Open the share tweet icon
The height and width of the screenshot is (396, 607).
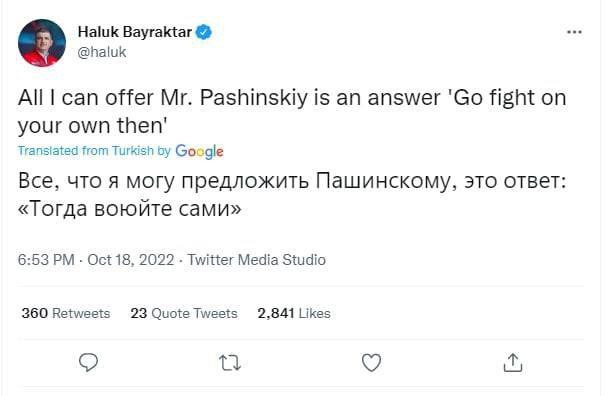point(513,363)
